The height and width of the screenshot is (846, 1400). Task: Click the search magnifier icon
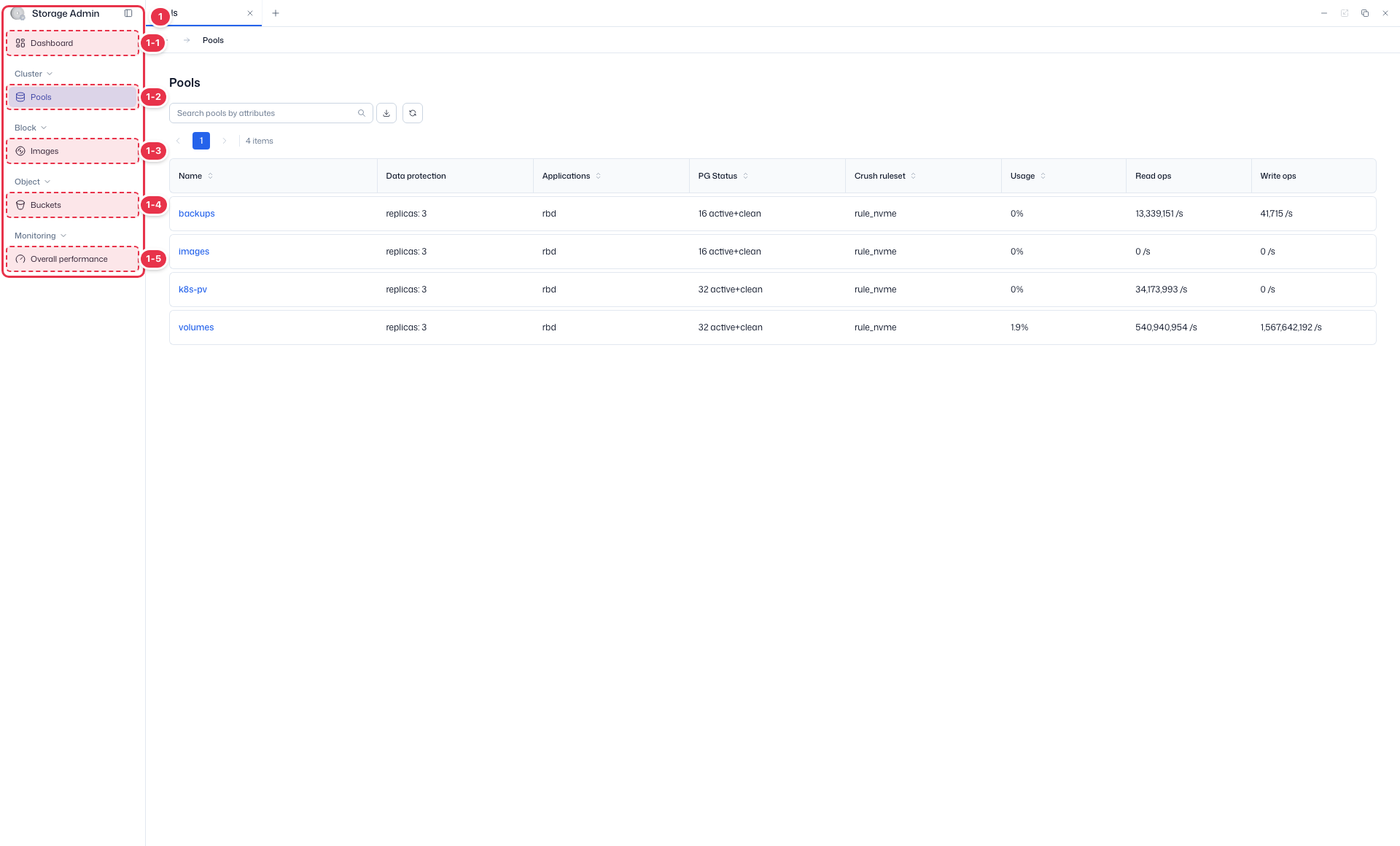click(362, 113)
